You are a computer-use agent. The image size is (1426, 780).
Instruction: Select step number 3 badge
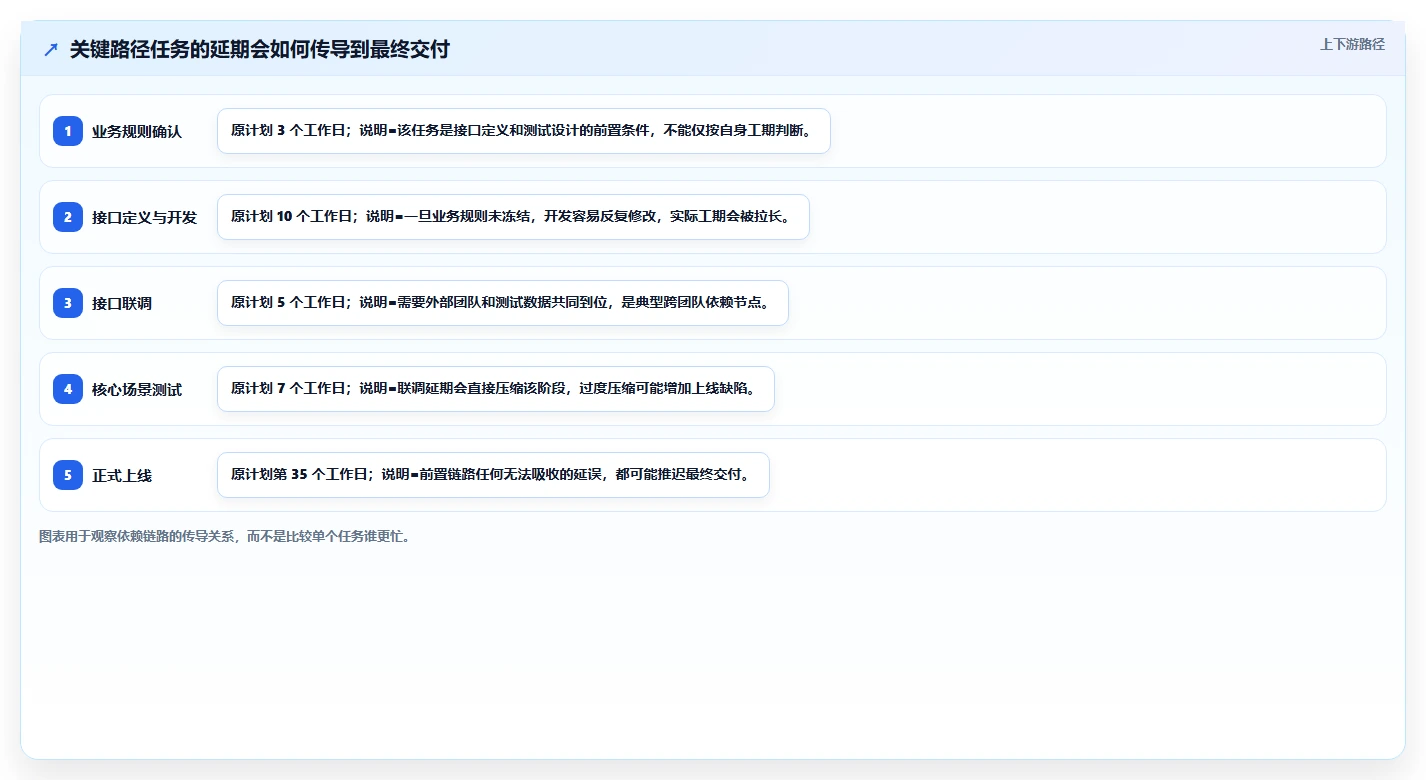[68, 303]
